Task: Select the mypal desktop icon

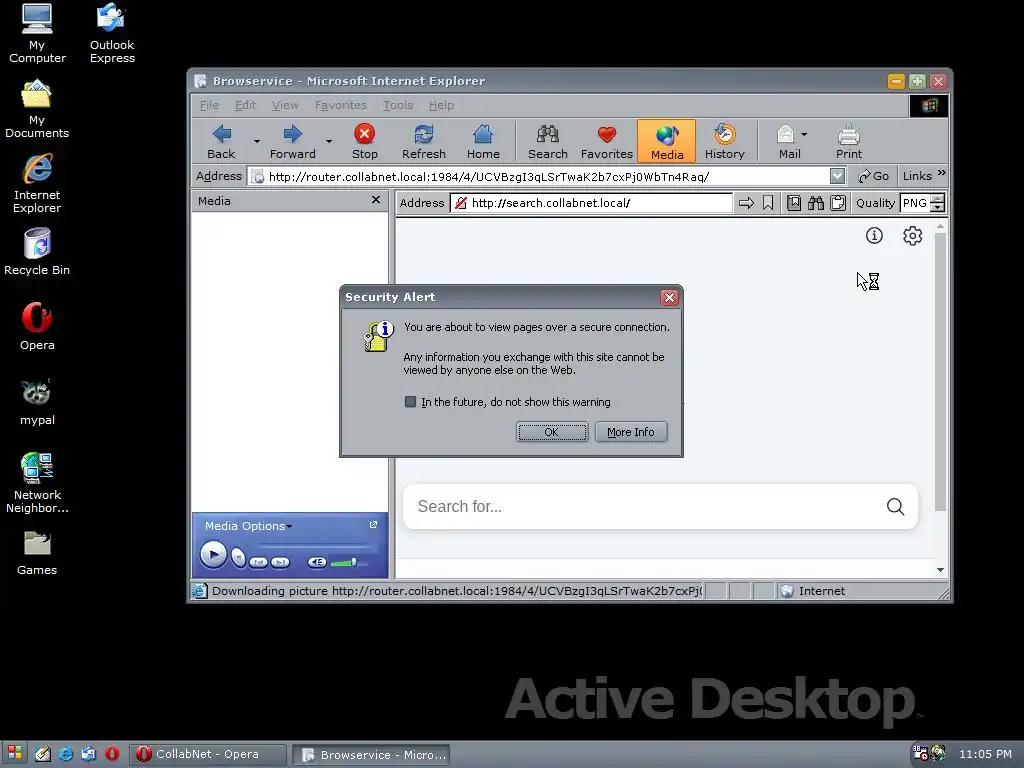Action: [37, 402]
